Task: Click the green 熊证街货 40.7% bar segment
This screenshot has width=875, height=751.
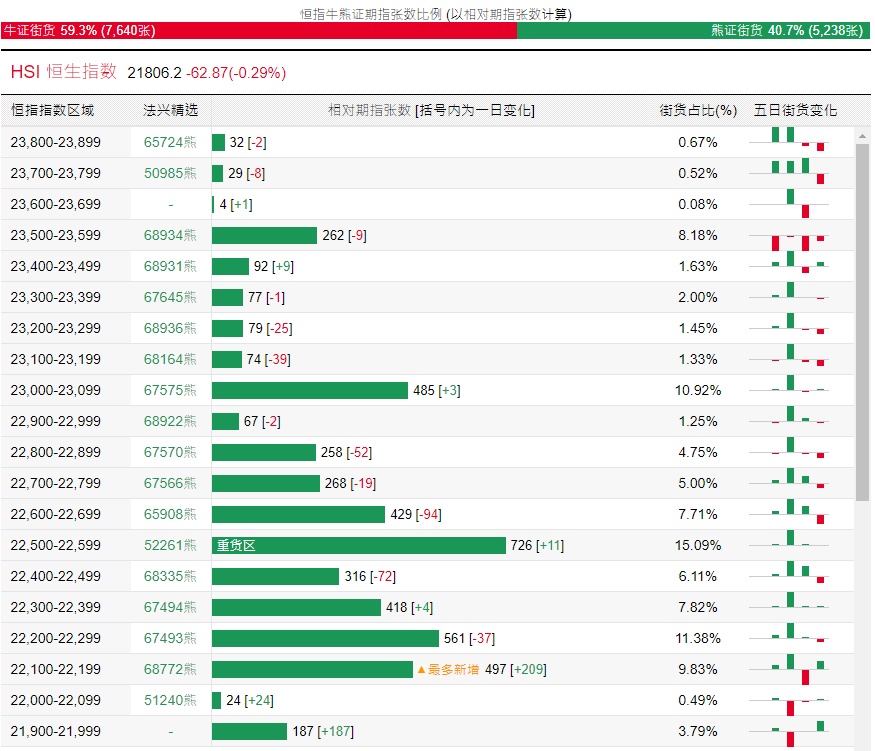Action: pos(692,31)
